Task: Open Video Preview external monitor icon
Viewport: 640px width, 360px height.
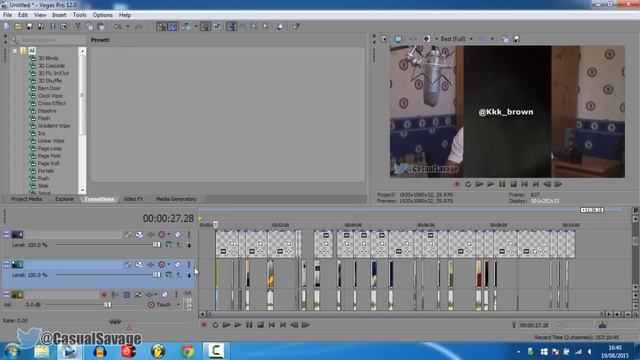Action: tap(398, 39)
